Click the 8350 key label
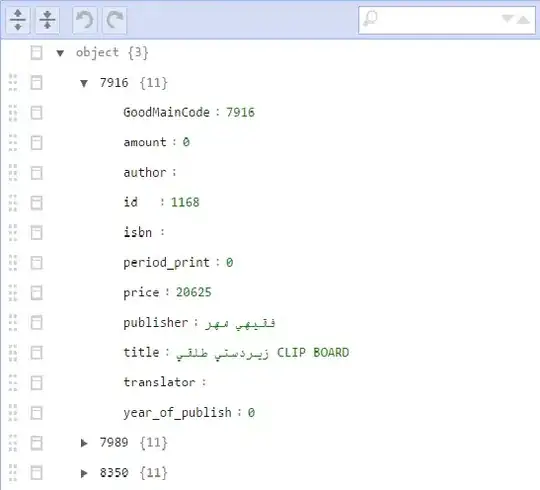Viewport: 540px width, 490px height. pyautogui.click(x=114, y=472)
